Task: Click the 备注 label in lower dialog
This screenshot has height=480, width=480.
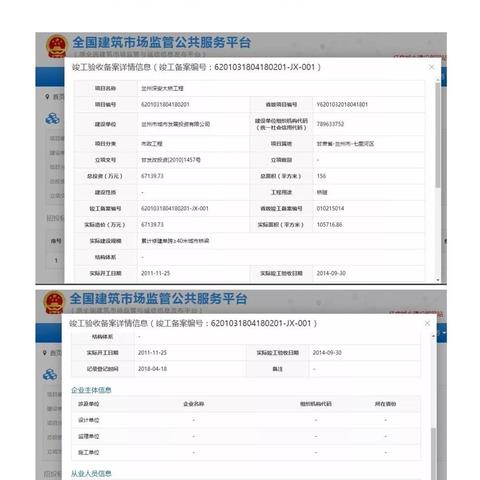Action: (277, 369)
